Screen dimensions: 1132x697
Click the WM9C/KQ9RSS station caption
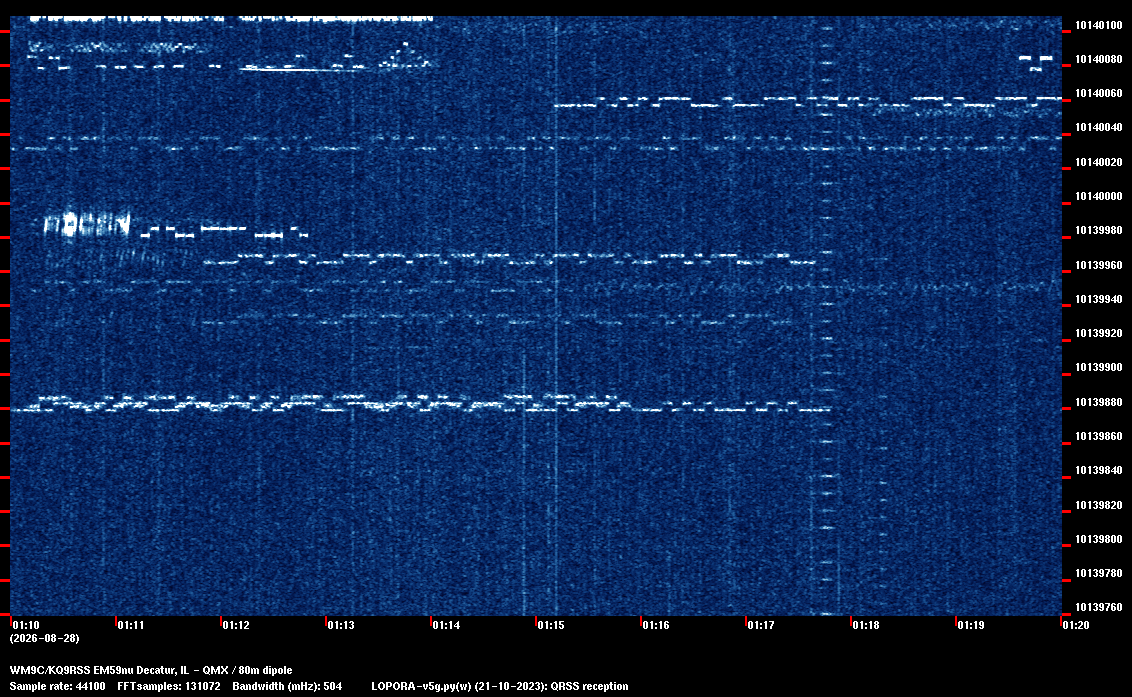[151, 670]
